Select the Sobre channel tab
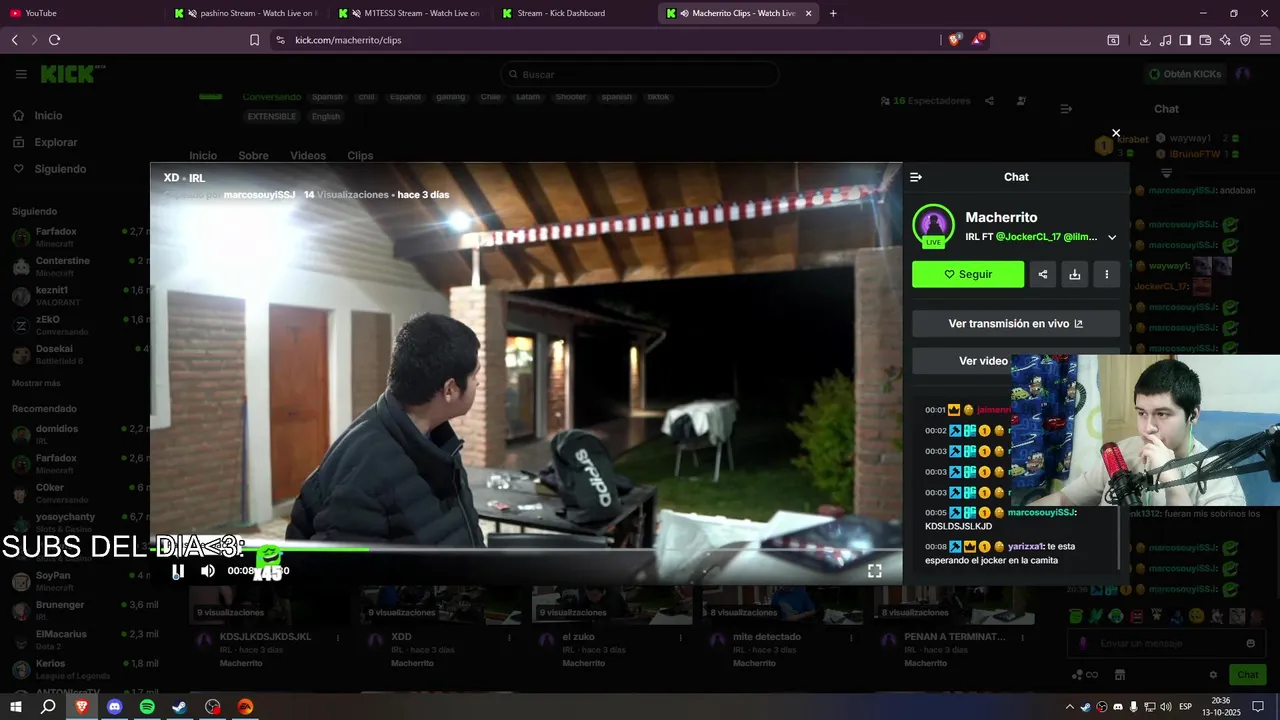The image size is (1280, 720). coord(253,156)
